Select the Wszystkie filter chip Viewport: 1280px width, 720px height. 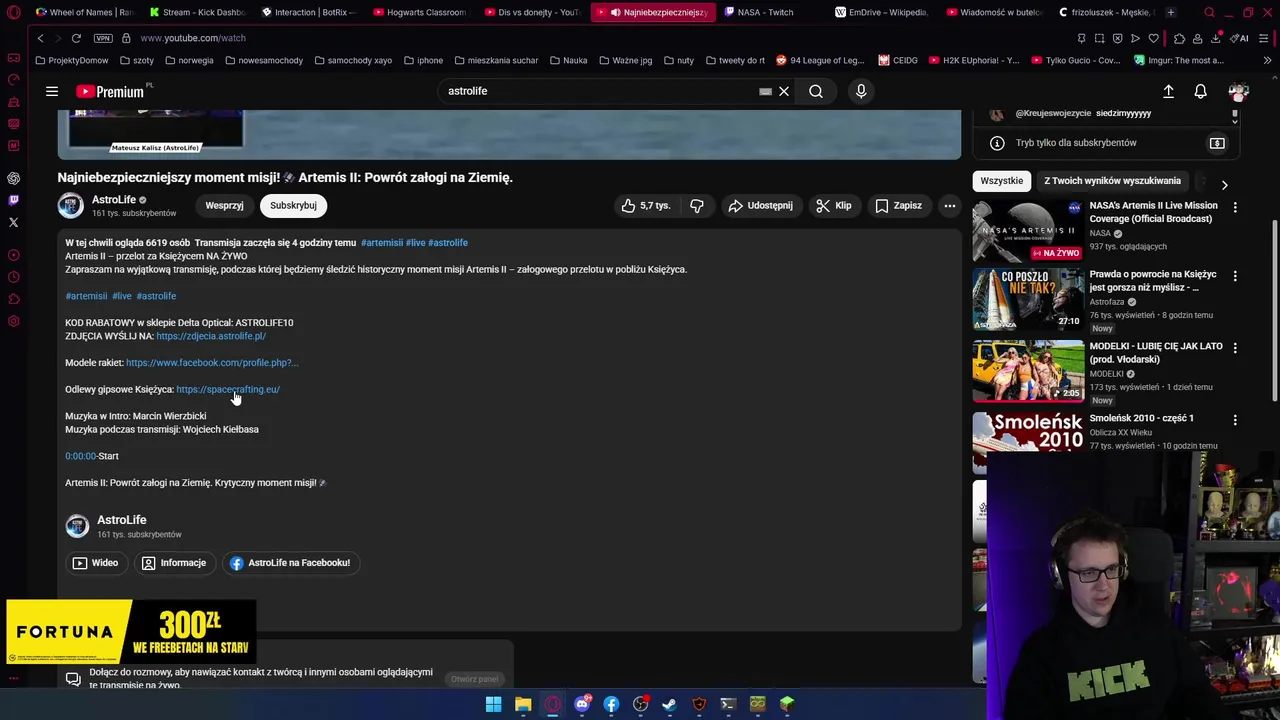(1002, 181)
